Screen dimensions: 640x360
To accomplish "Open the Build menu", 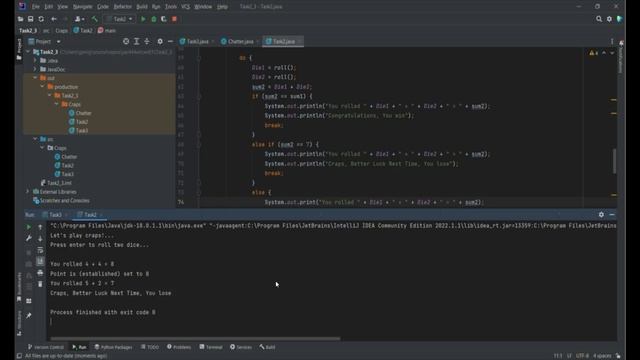I will click(x=142, y=7).
